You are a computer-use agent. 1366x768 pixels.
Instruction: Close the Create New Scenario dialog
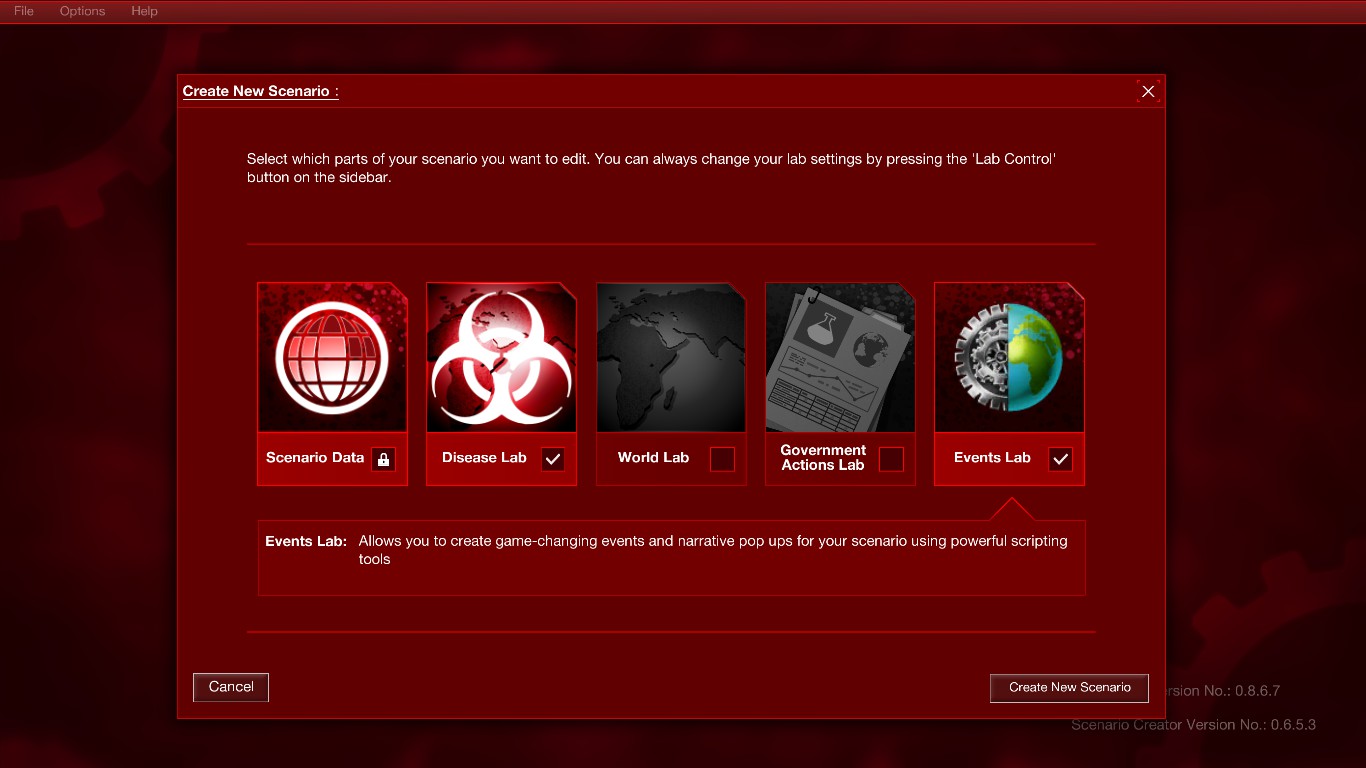click(x=1148, y=91)
